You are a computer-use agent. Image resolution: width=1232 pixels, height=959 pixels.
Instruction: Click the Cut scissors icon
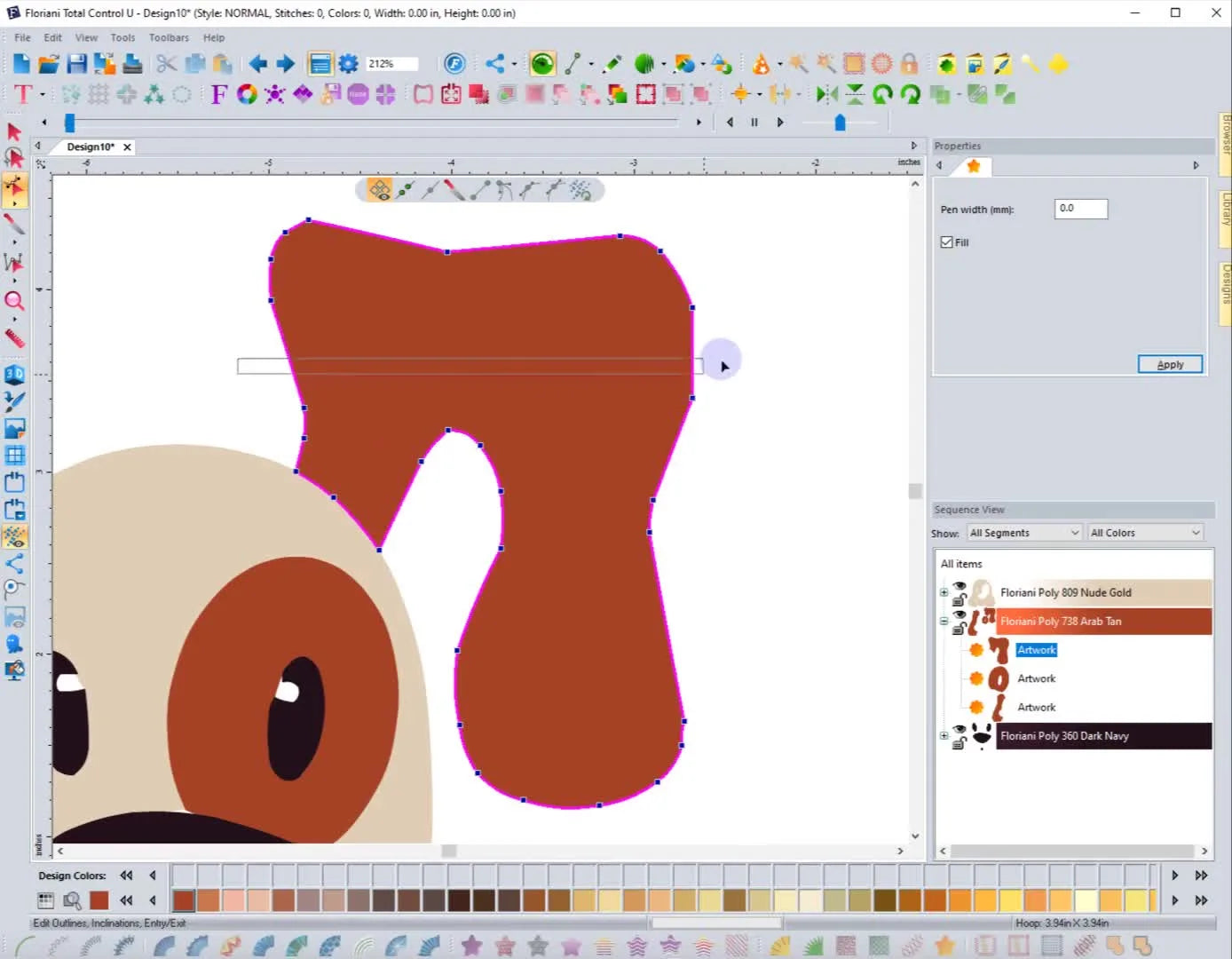tap(167, 64)
